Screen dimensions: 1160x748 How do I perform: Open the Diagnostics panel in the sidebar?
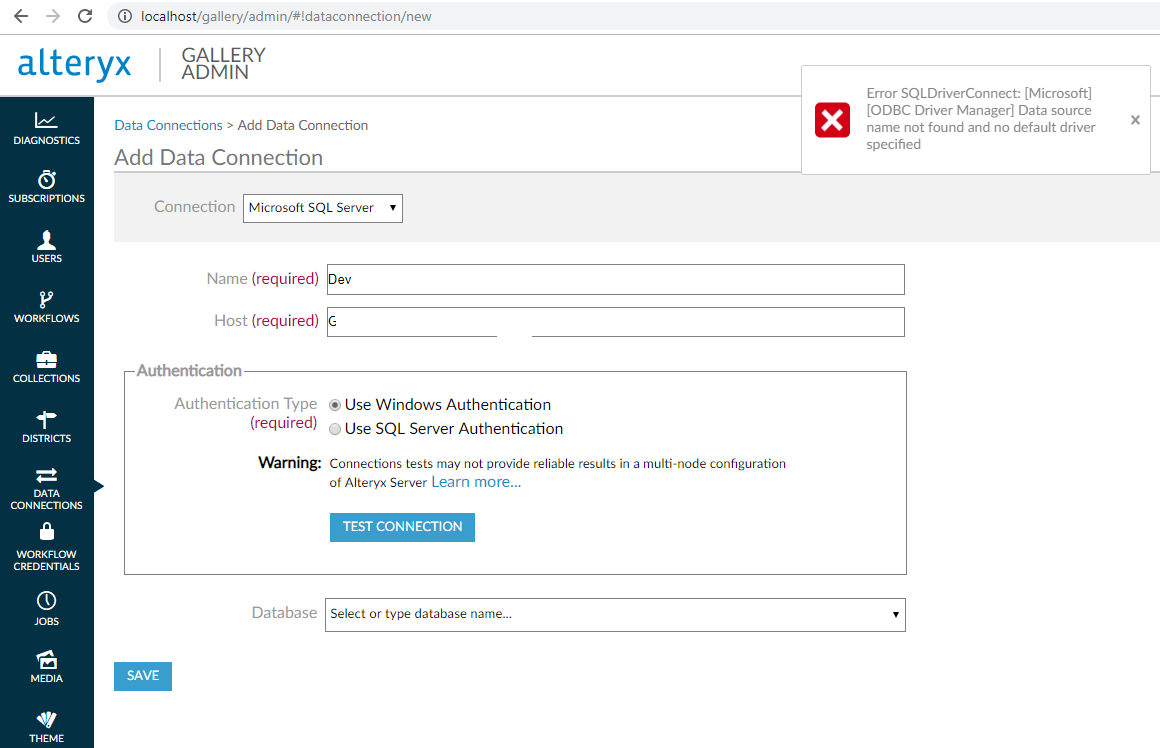(46, 128)
